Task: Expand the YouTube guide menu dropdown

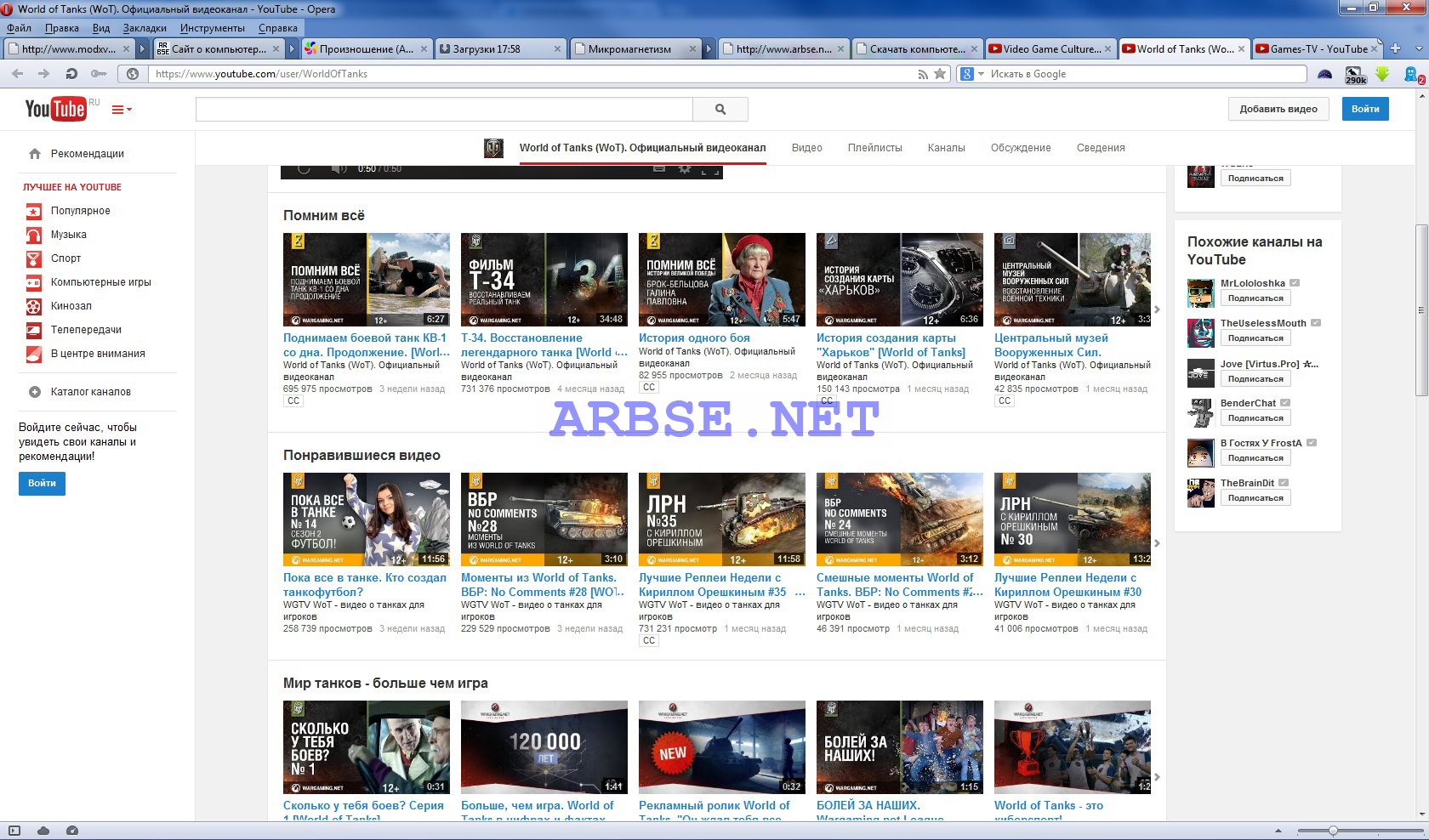Action: click(122, 110)
